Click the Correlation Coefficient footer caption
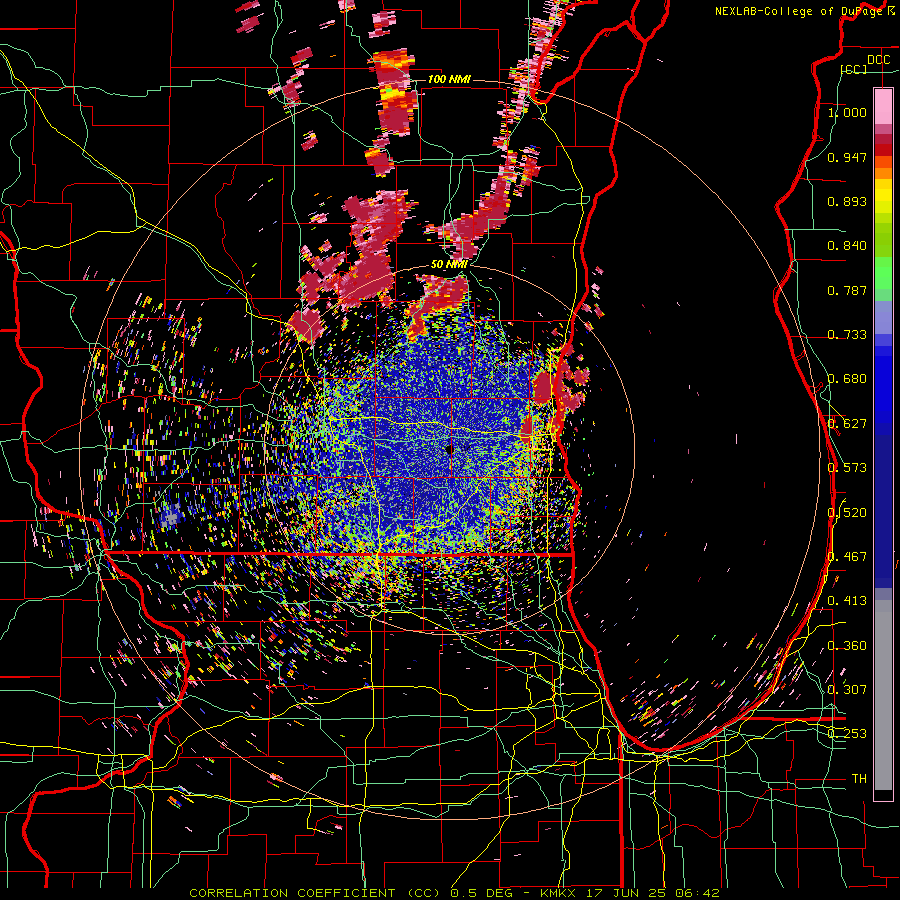 point(454,893)
